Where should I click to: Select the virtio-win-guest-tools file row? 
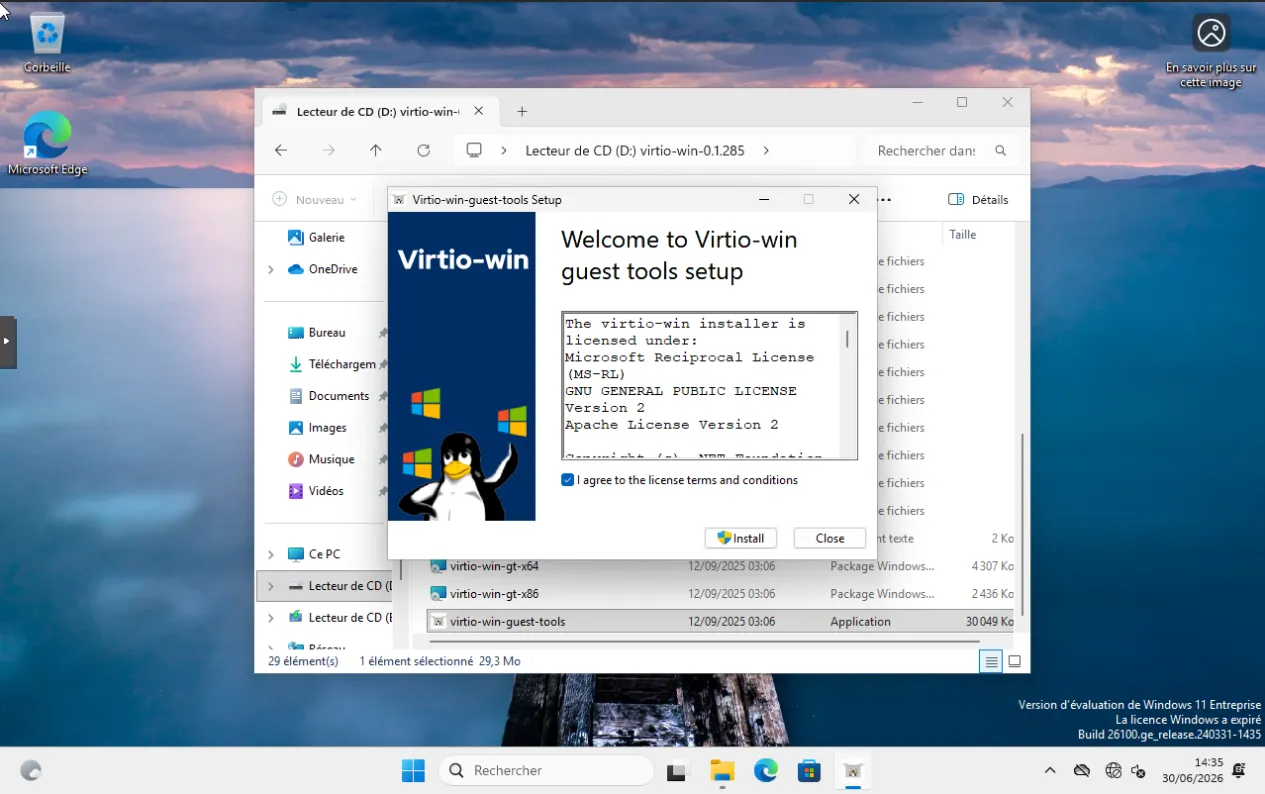pos(721,622)
